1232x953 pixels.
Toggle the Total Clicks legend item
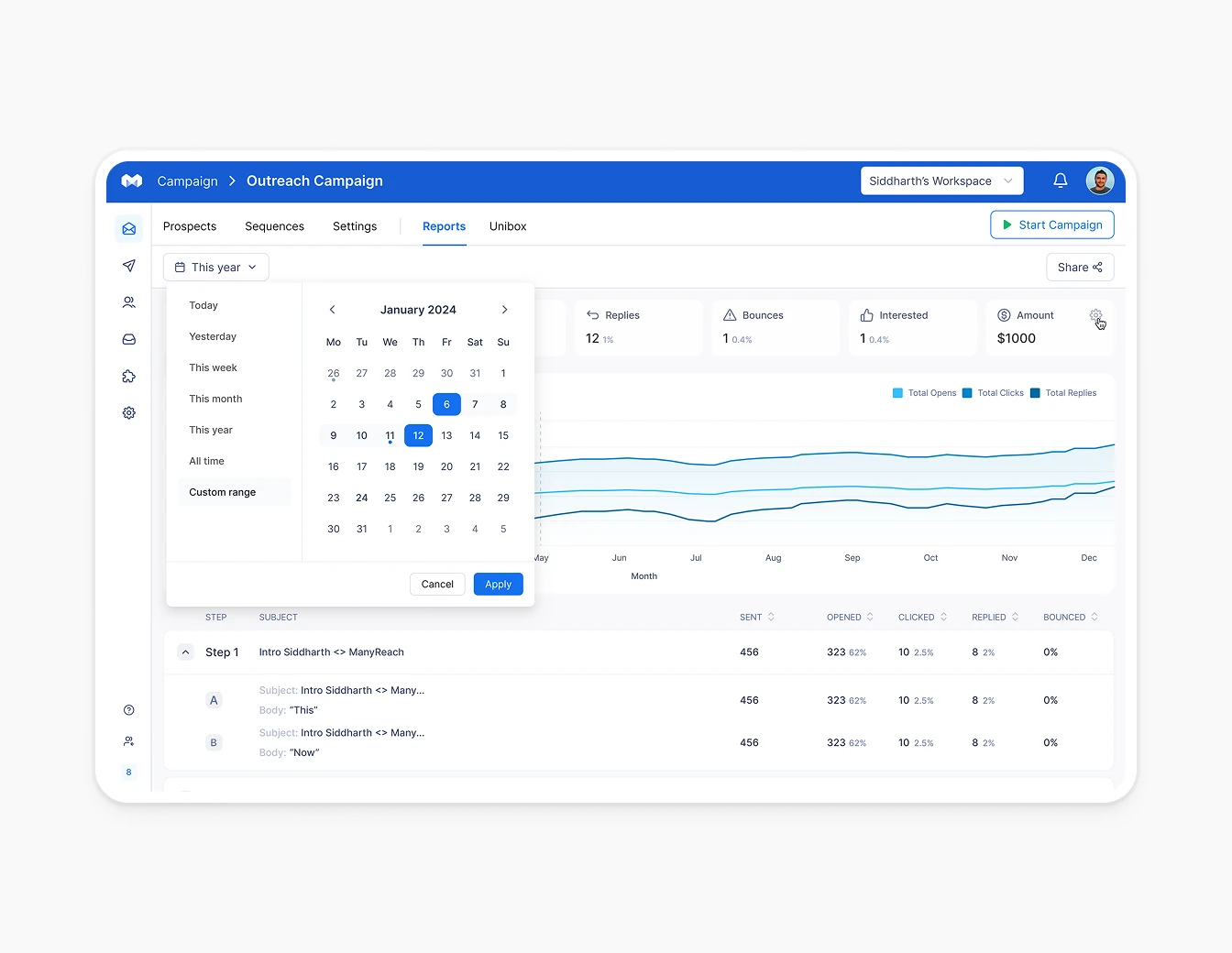click(x=993, y=392)
